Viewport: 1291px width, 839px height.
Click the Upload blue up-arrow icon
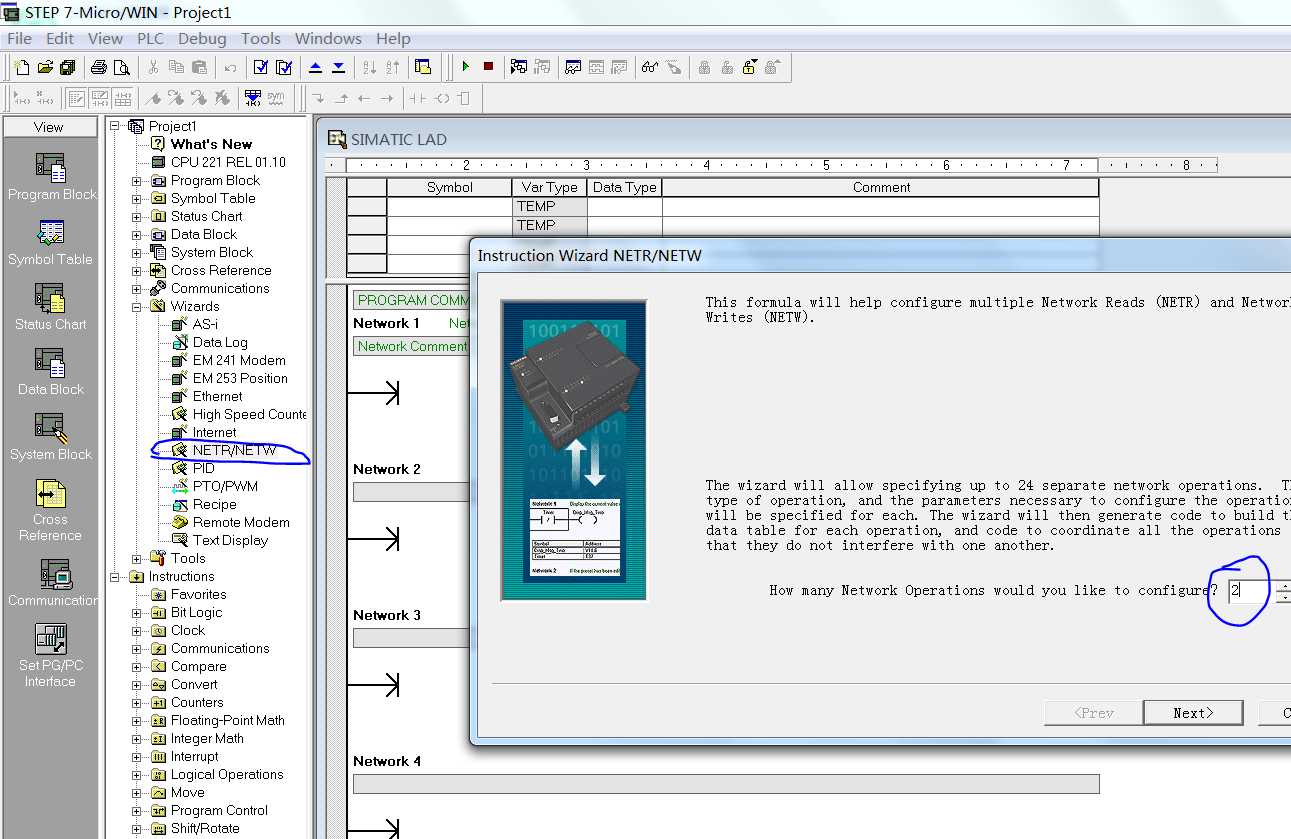pos(315,67)
